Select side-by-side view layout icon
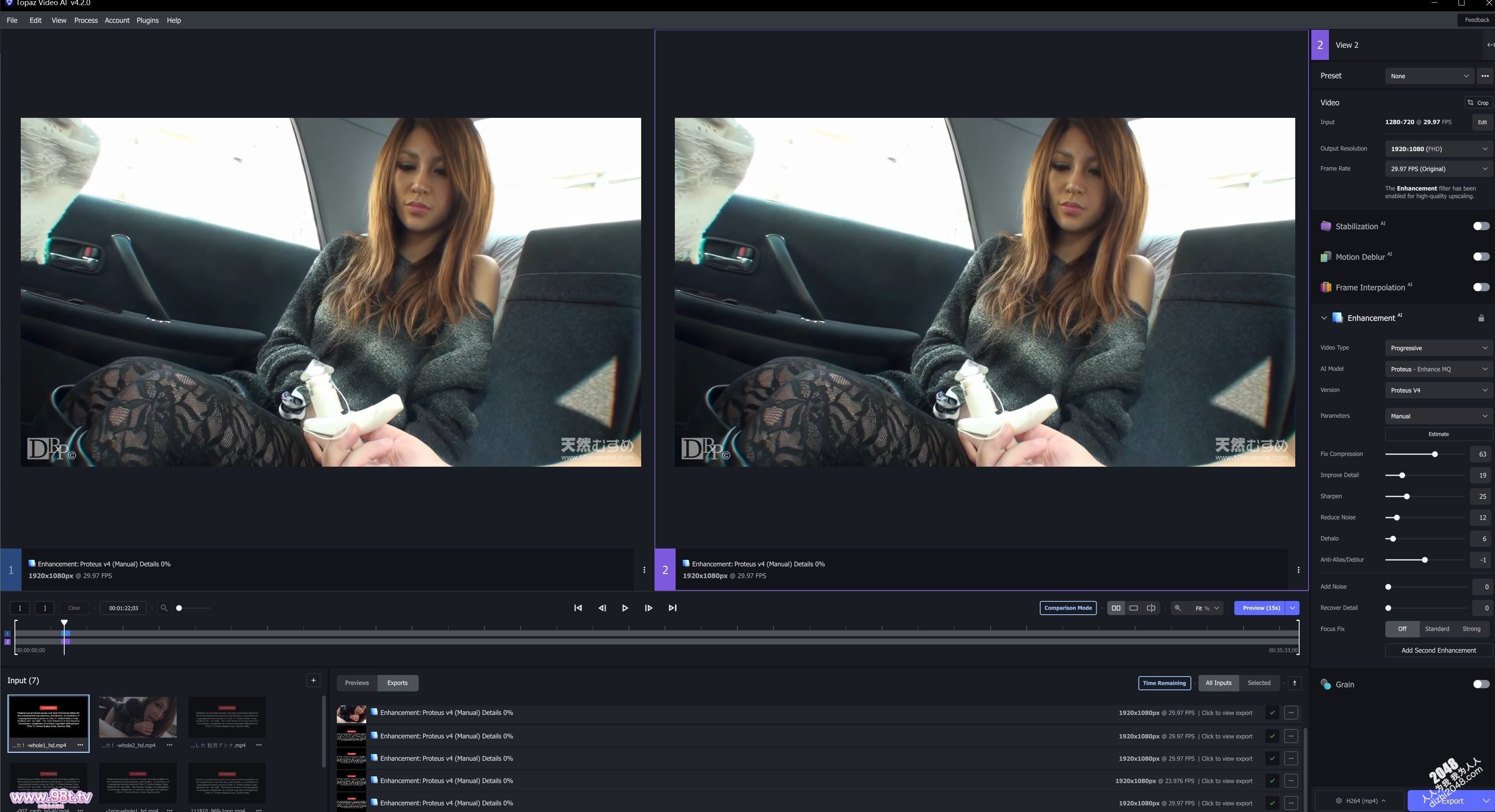This screenshot has width=1495, height=812. click(x=1115, y=608)
